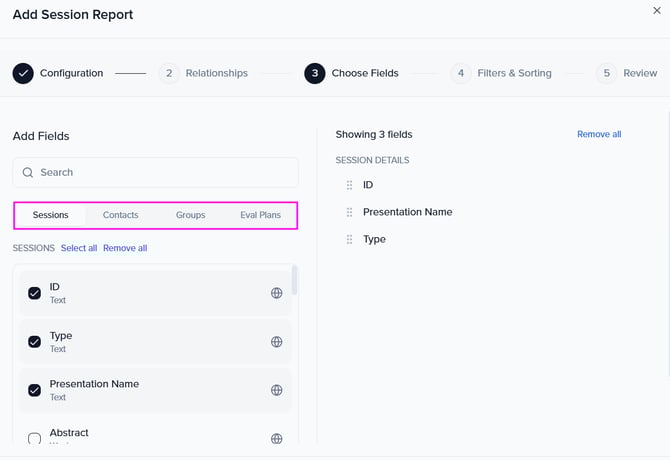670x460 pixels.
Task: Enable the Abstract field checkbox
Action: point(35,438)
